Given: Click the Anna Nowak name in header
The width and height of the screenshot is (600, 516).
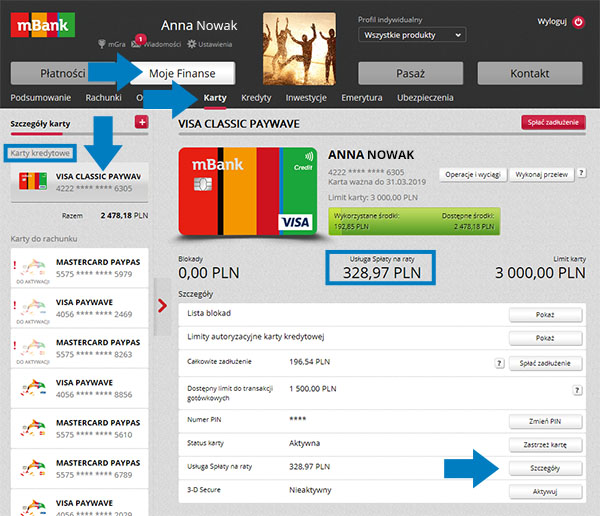Looking at the screenshot, I should point(199,25).
